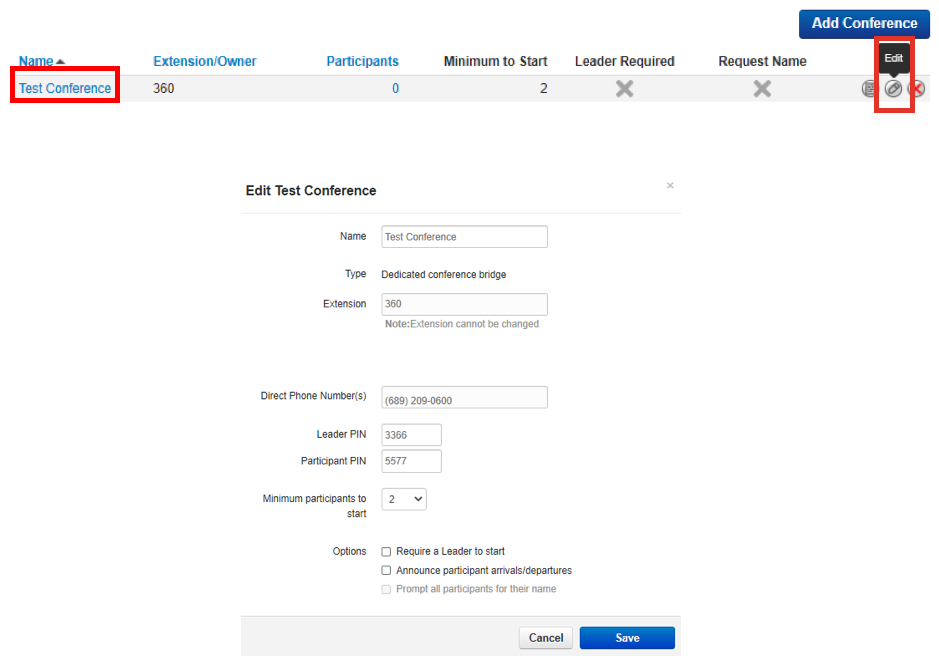Open the Test Conference link
Screen dimensions: 939x665
(65, 88)
